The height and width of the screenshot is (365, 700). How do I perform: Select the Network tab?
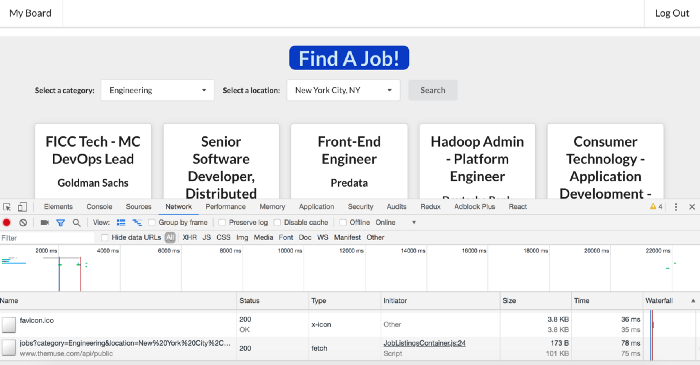coord(179,207)
